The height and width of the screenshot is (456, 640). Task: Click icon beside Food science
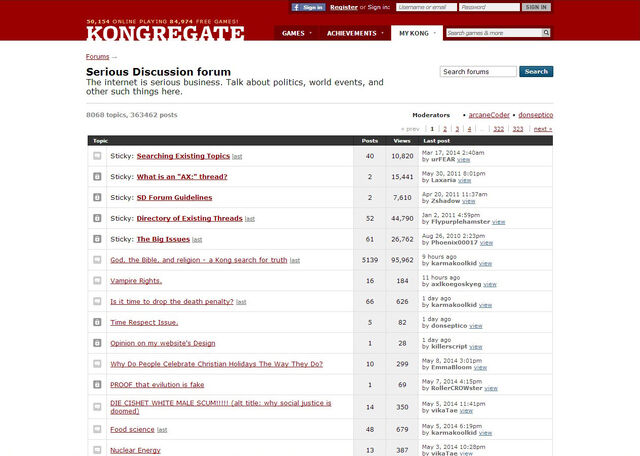point(97,429)
